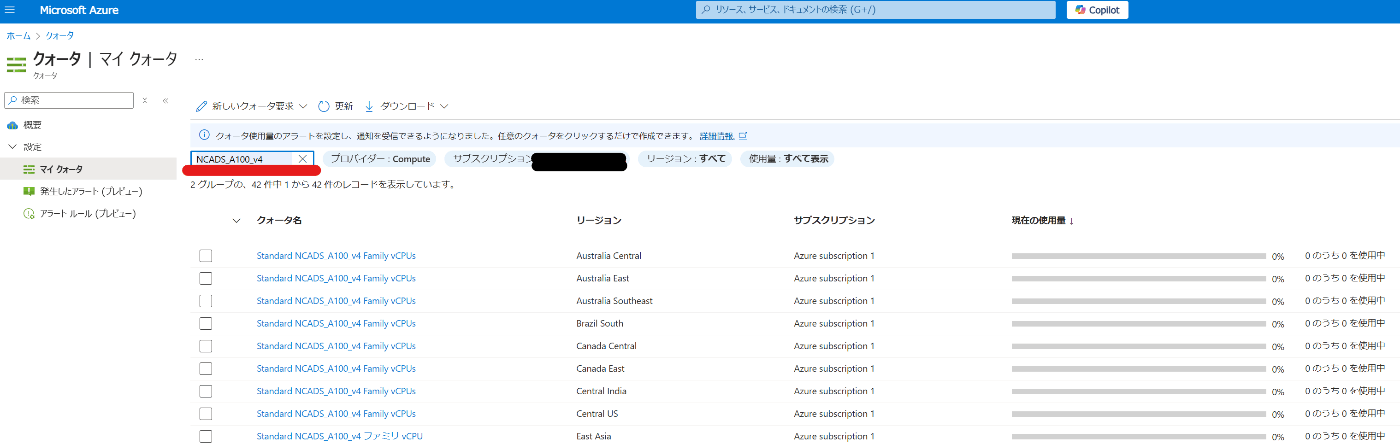Click the external link icon after 詳細情報
The height and width of the screenshot is (444, 1400).
tap(742, 135)
